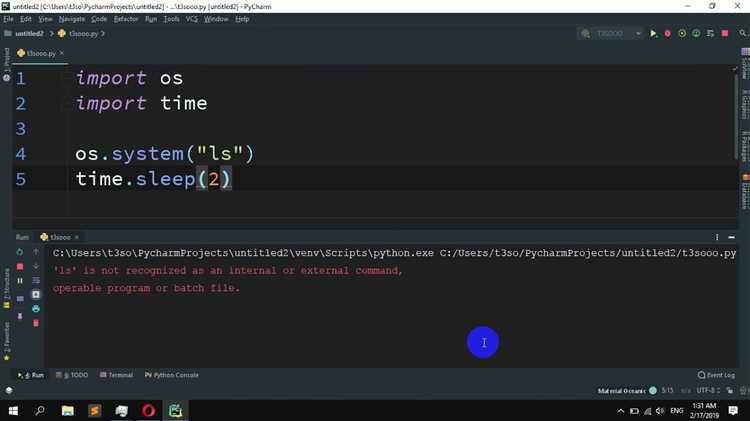750x421 pixels.
Task: Click the editor vertical scrollbar
Action: [736, 115]
